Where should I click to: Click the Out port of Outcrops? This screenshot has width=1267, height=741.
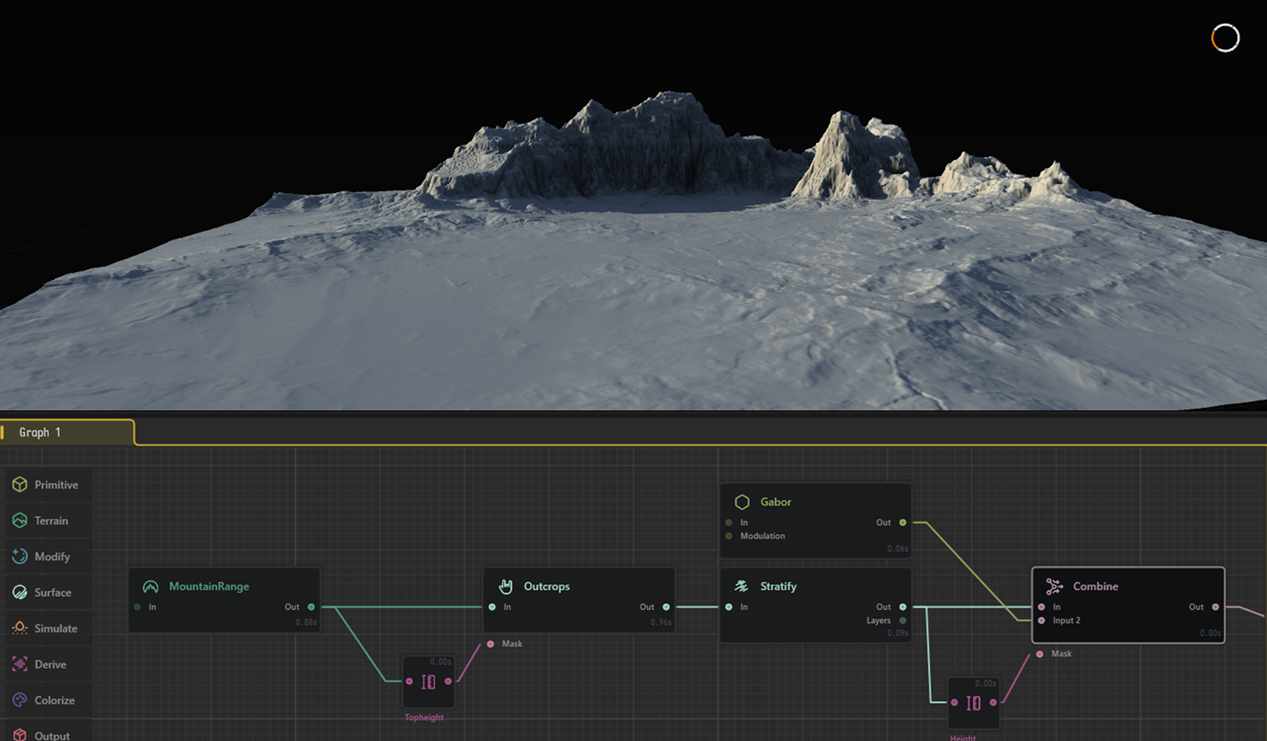pos(666,607)
